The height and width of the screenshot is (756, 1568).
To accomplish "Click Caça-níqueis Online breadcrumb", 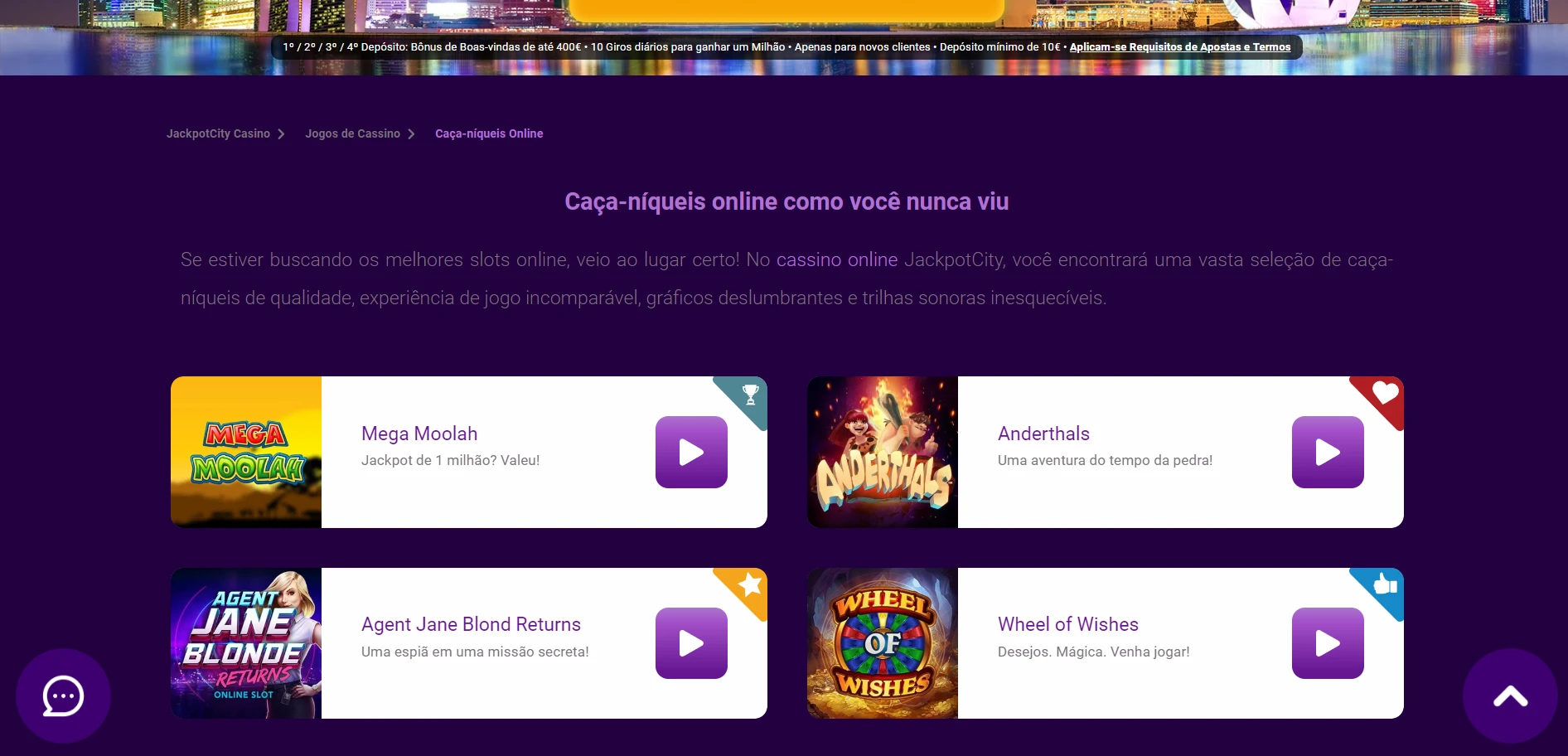I will click(x=489, y=133).
